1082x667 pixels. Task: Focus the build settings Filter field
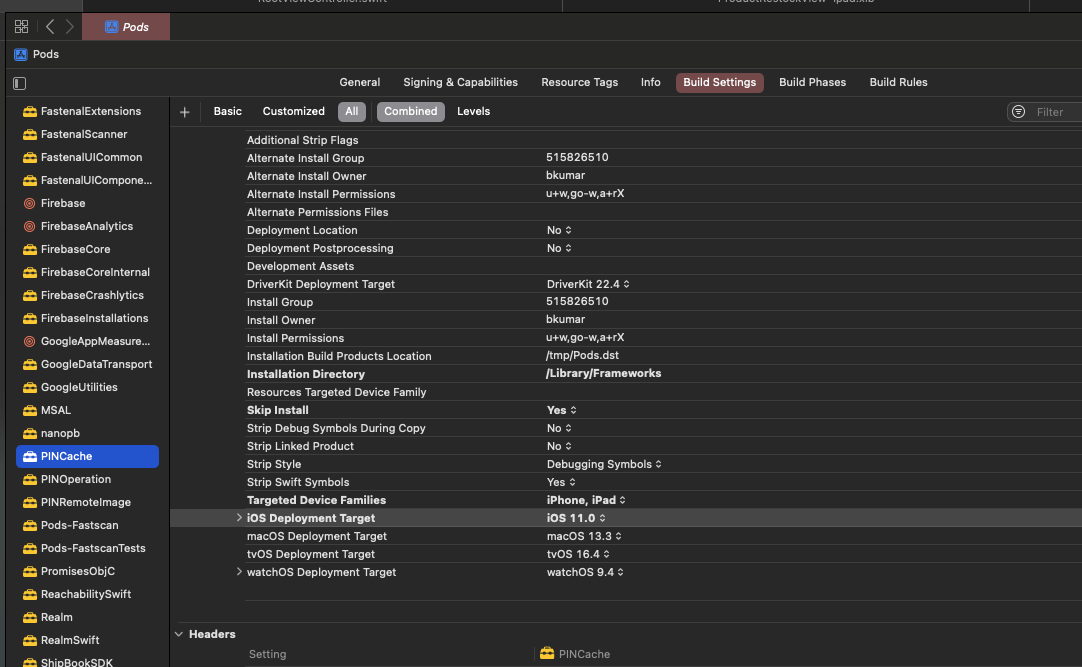pyautogui.click(x=1047, y=112)
